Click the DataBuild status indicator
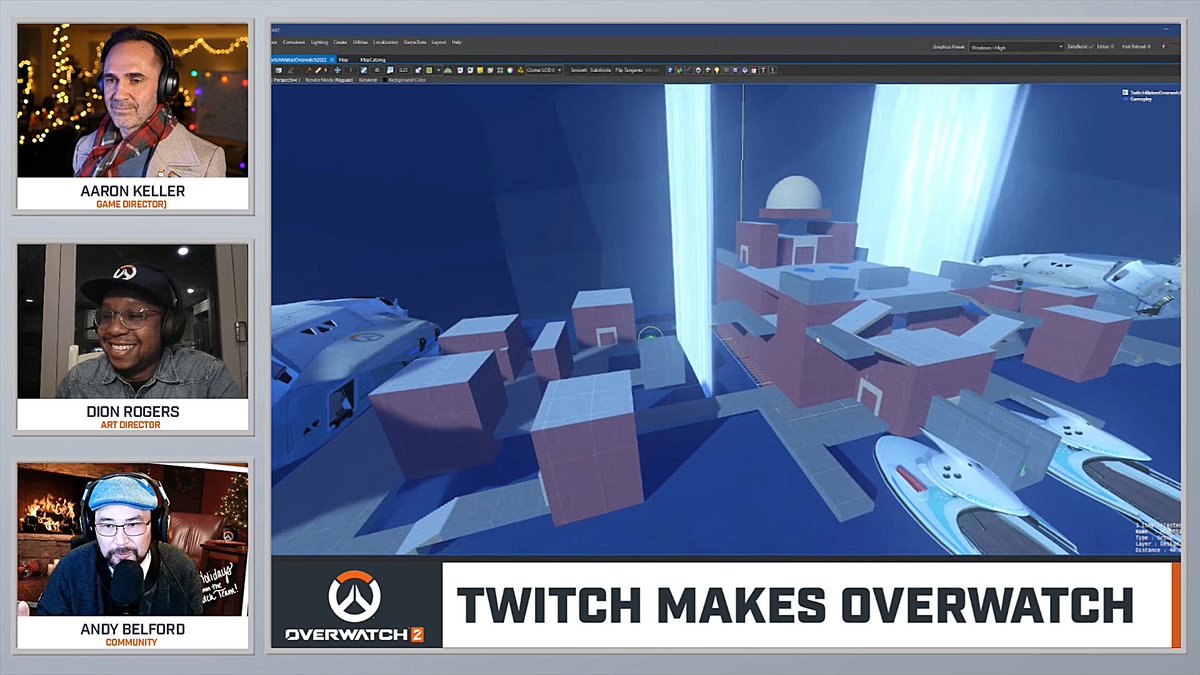The width and height of the screenshot is (1200, 675). (1079, 46)
